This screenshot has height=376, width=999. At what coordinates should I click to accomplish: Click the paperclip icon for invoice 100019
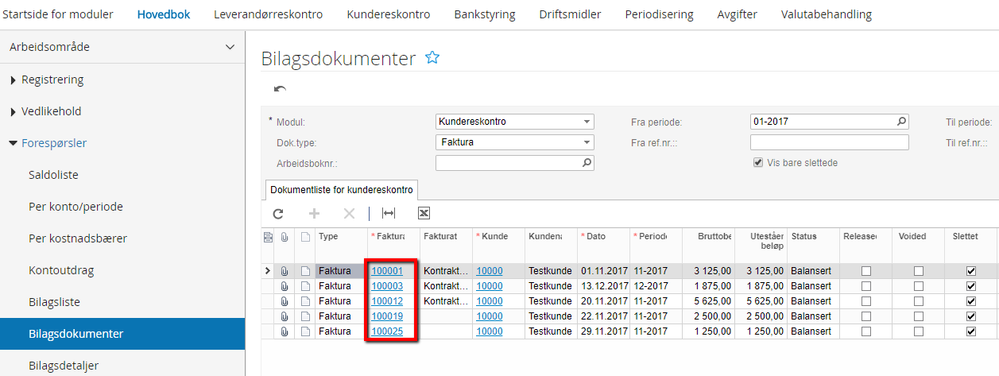coord(285,316)
